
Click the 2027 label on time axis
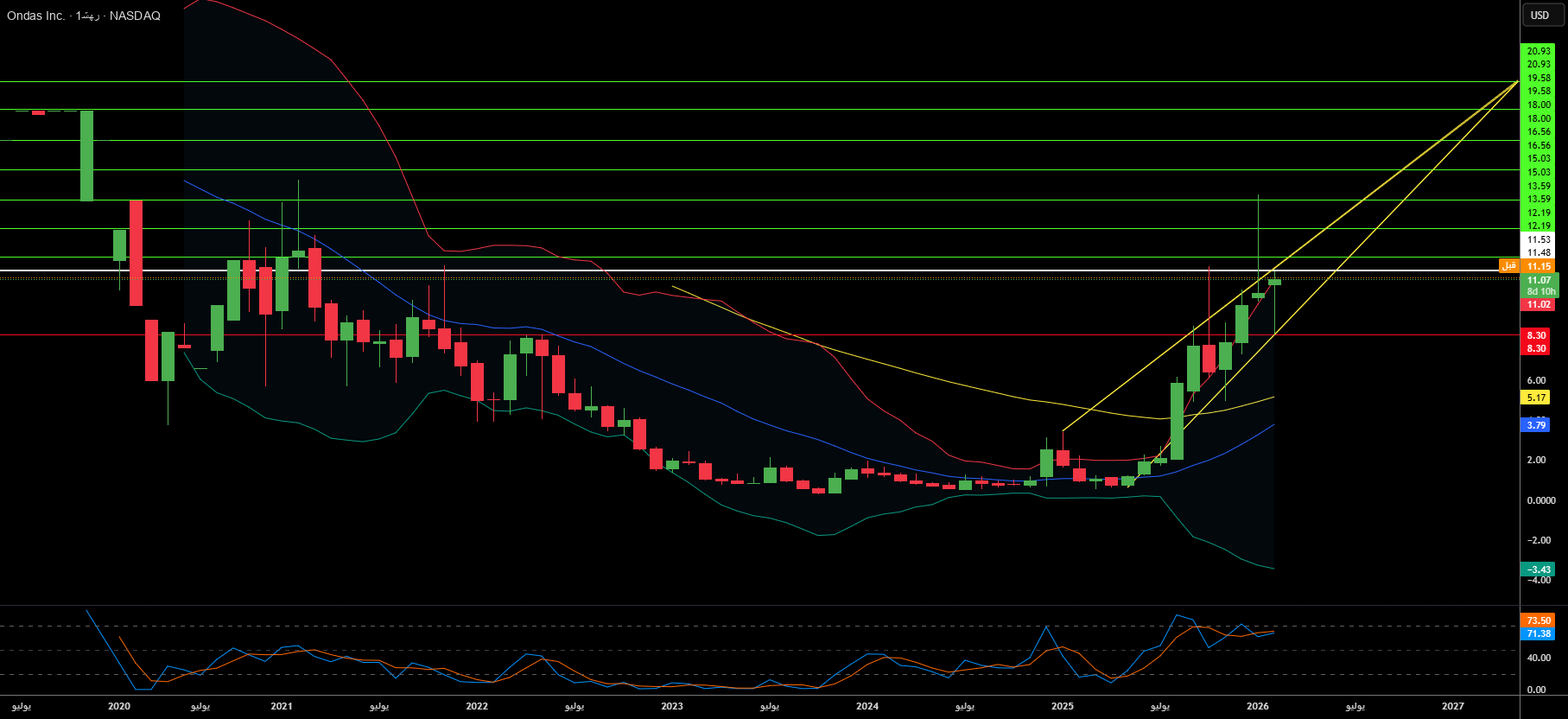tap(1453, 706)
